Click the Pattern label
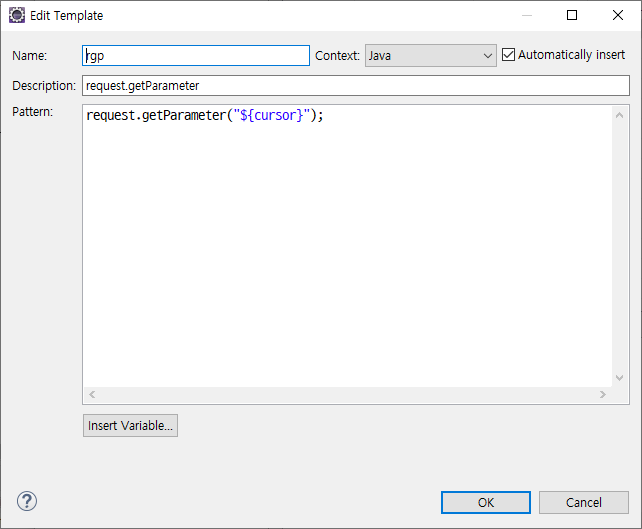 (33, 112)
